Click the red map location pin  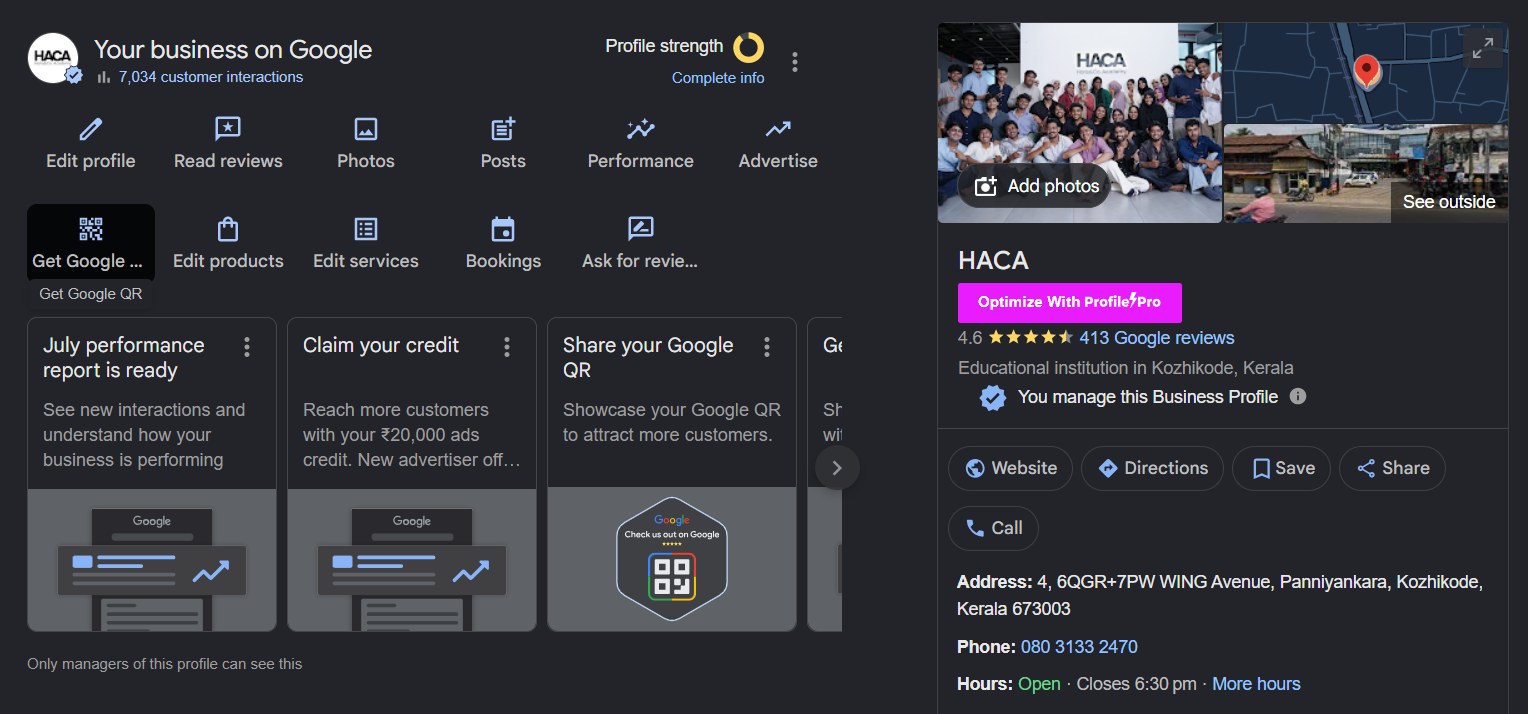pos(1366,73)
